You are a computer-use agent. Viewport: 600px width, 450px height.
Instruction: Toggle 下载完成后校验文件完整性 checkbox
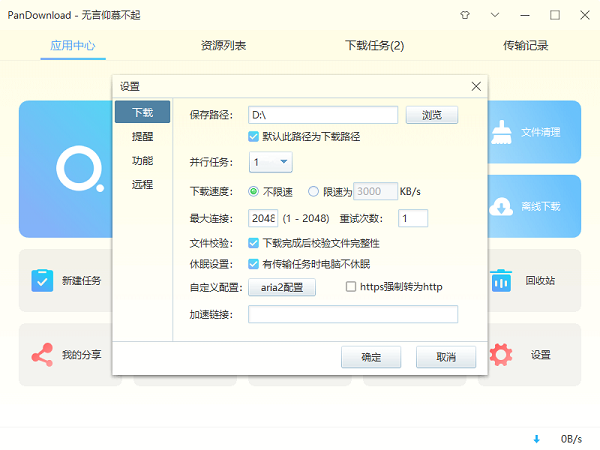(253, 243)
